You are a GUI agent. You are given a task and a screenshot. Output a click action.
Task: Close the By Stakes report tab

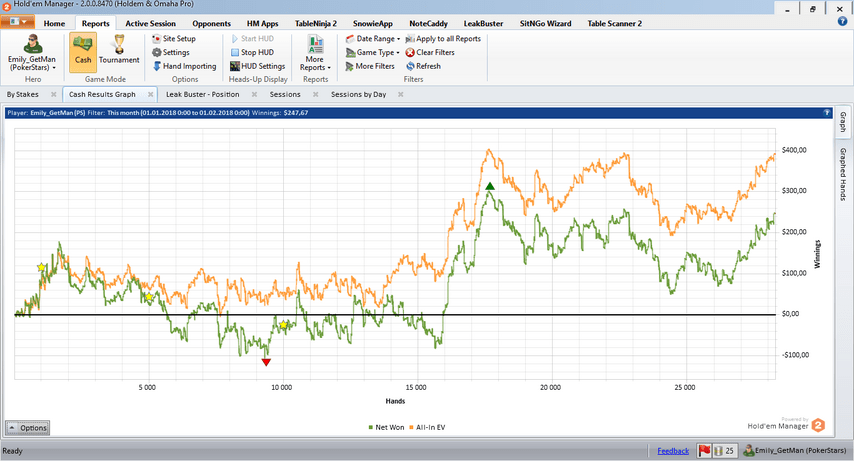[x=53, y=94]
